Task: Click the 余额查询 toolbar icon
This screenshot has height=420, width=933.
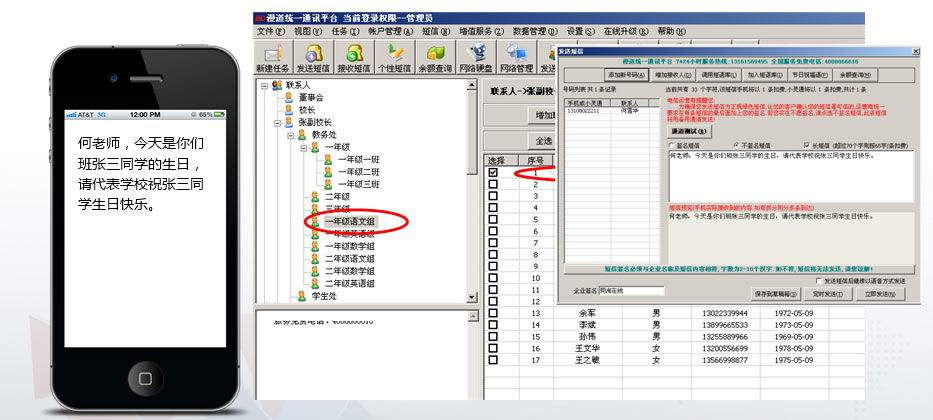Action: click(435, 57)
